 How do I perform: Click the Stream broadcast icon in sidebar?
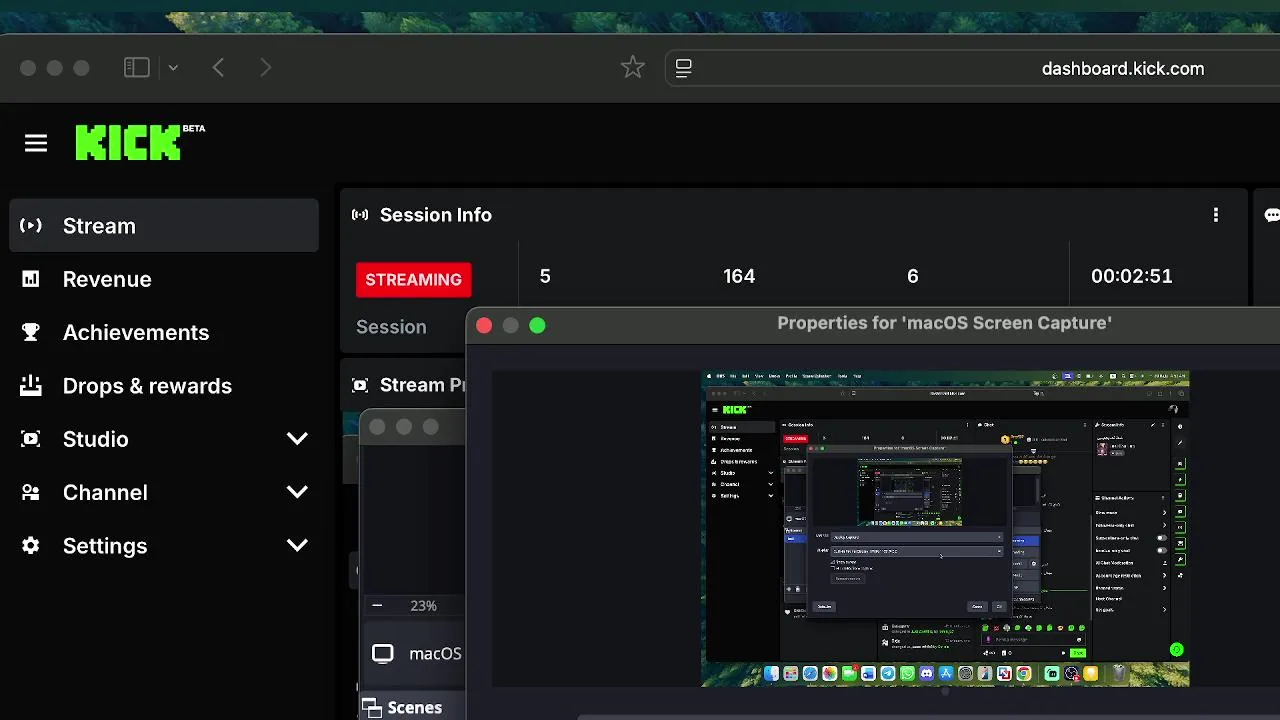[x=31, y=225]
